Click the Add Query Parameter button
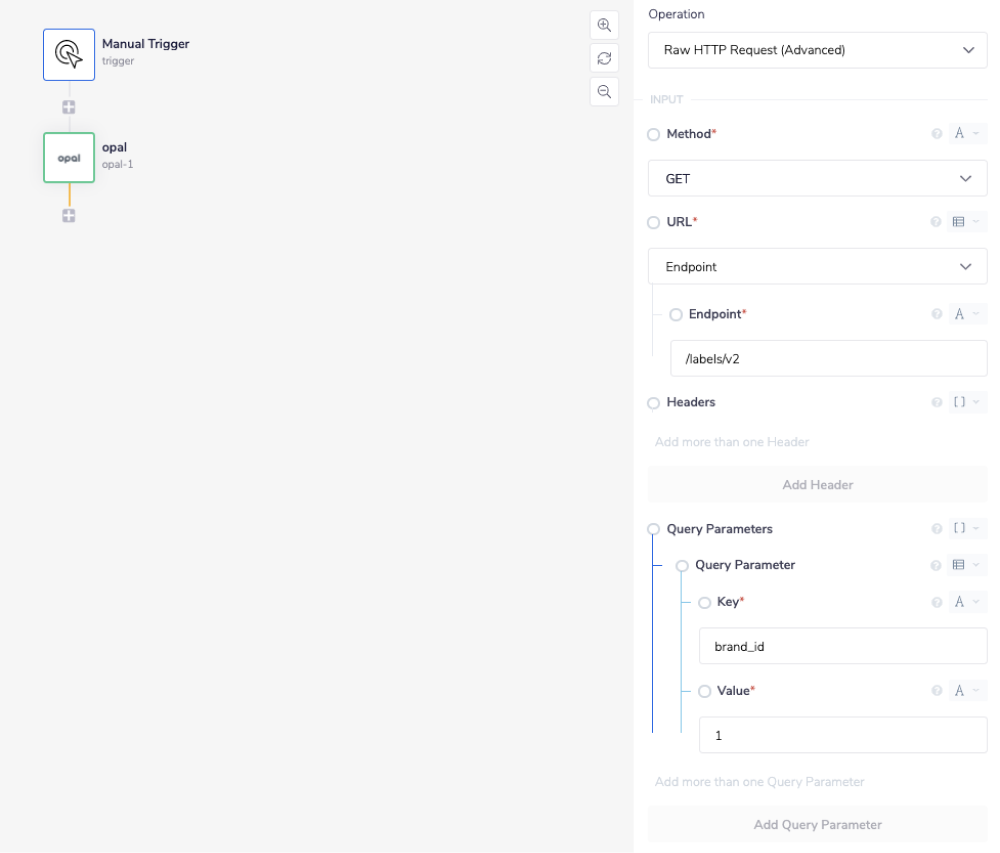Screen dimensions: 1000x853 (817, 825)
